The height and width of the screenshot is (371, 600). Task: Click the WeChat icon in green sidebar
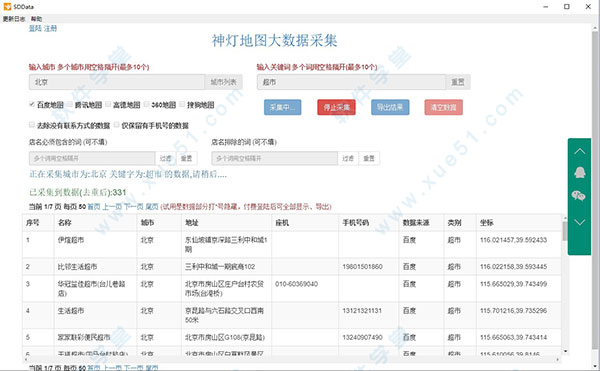tap(579, 196)
